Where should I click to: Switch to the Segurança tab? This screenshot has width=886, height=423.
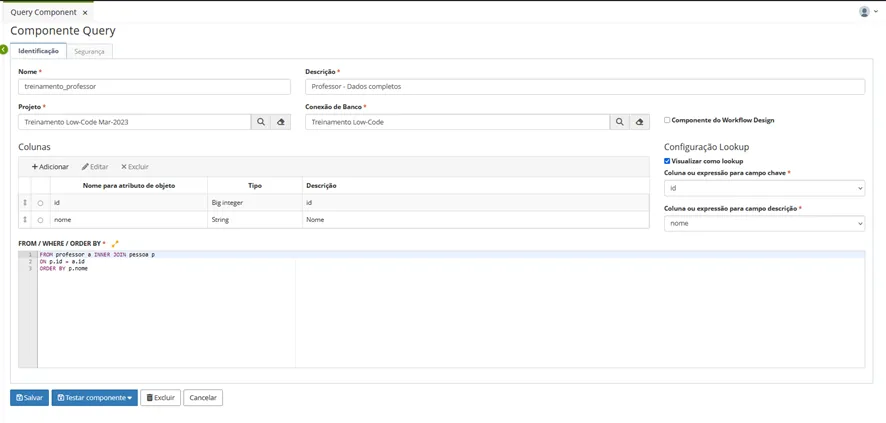point(89,51)
